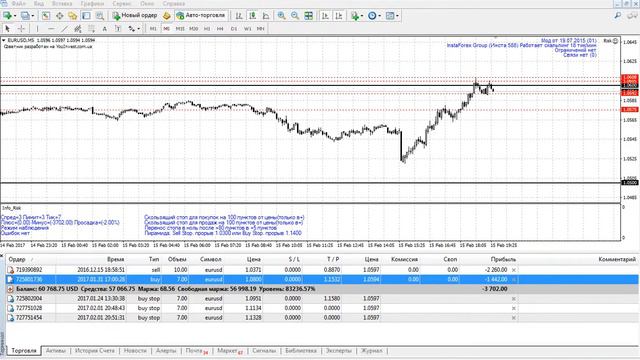Screen dimensions: 640x360
Task: Switch chart to bar chart icon
Action: point(239,16)
